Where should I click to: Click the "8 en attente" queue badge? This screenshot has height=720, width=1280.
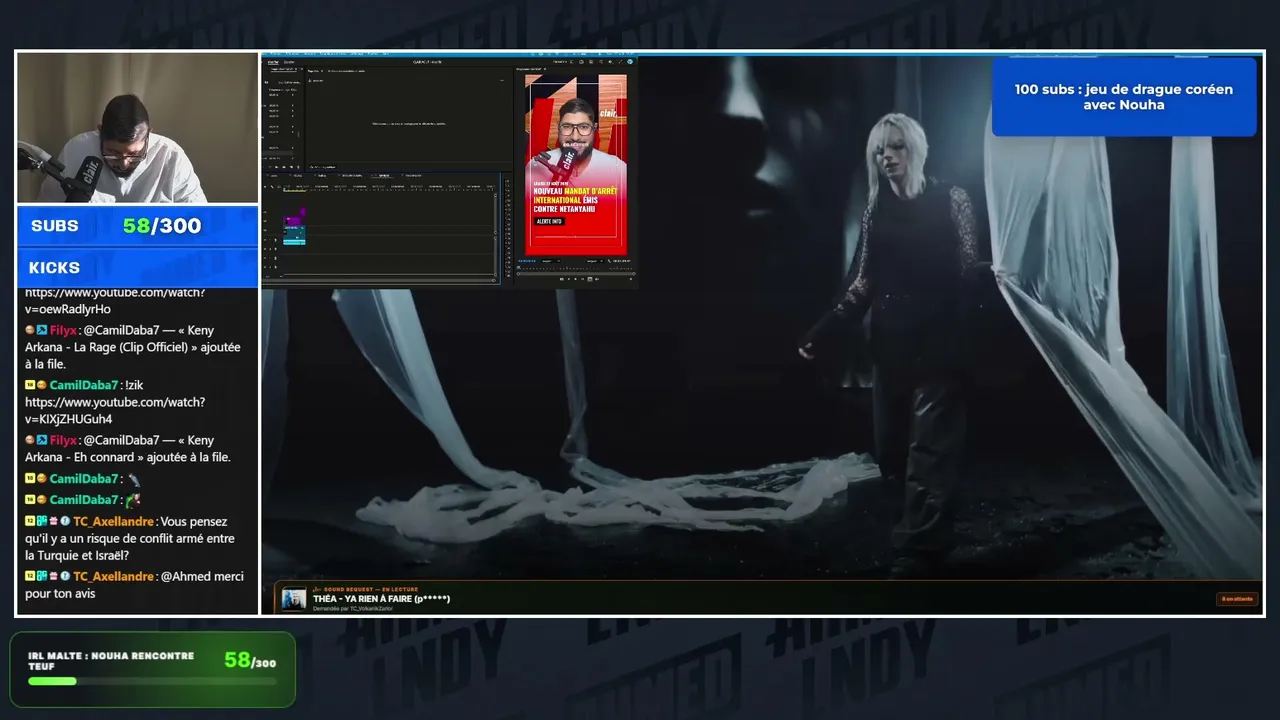coord(1237,599)
